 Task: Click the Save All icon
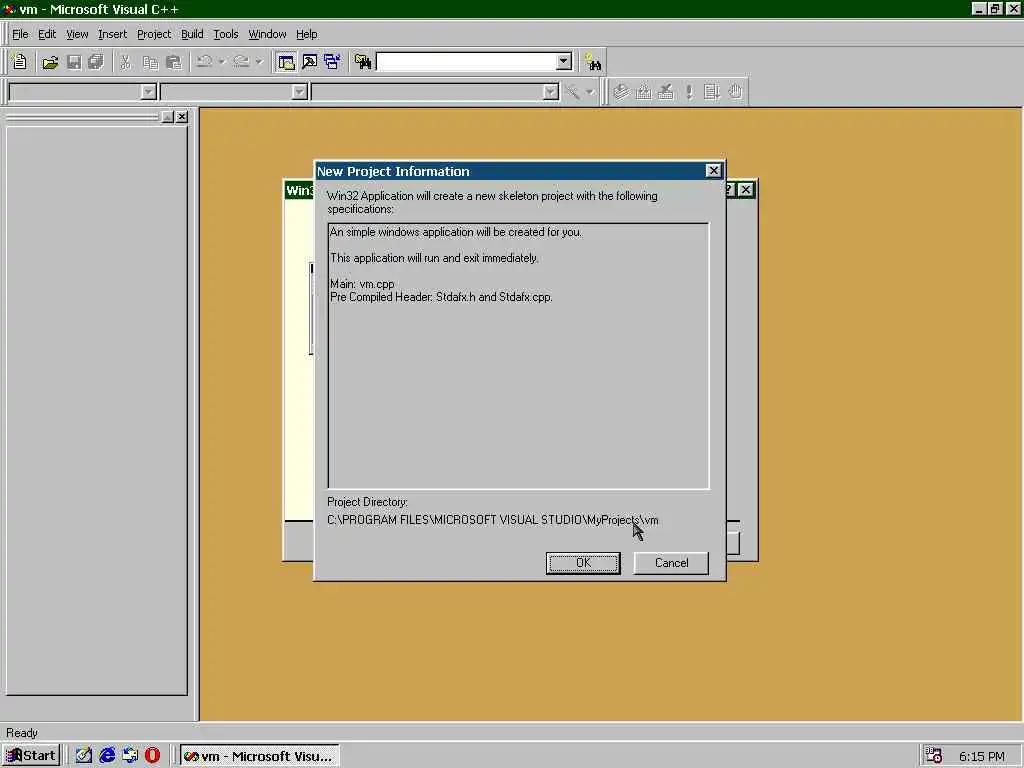[96, 62]
